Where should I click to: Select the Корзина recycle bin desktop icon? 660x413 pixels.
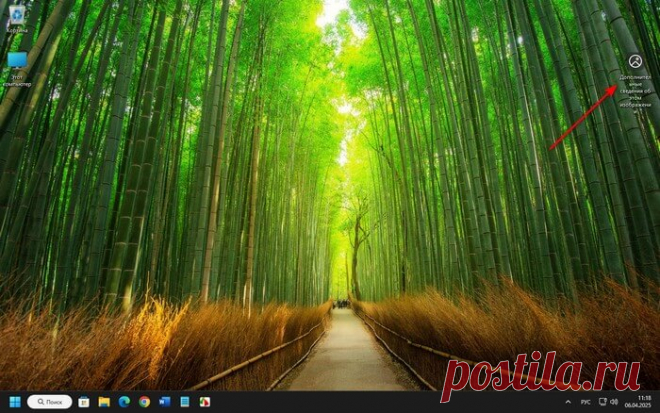[17, 14]
